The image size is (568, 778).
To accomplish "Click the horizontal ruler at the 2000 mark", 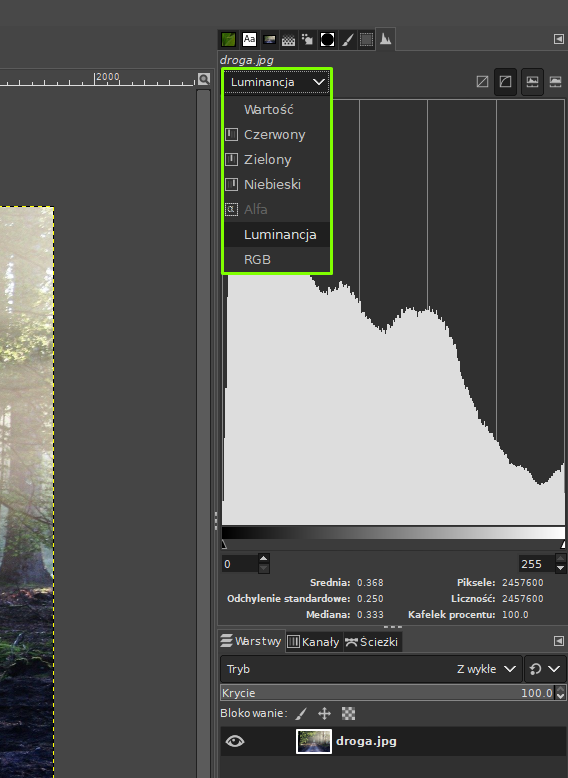I will 107,78.
